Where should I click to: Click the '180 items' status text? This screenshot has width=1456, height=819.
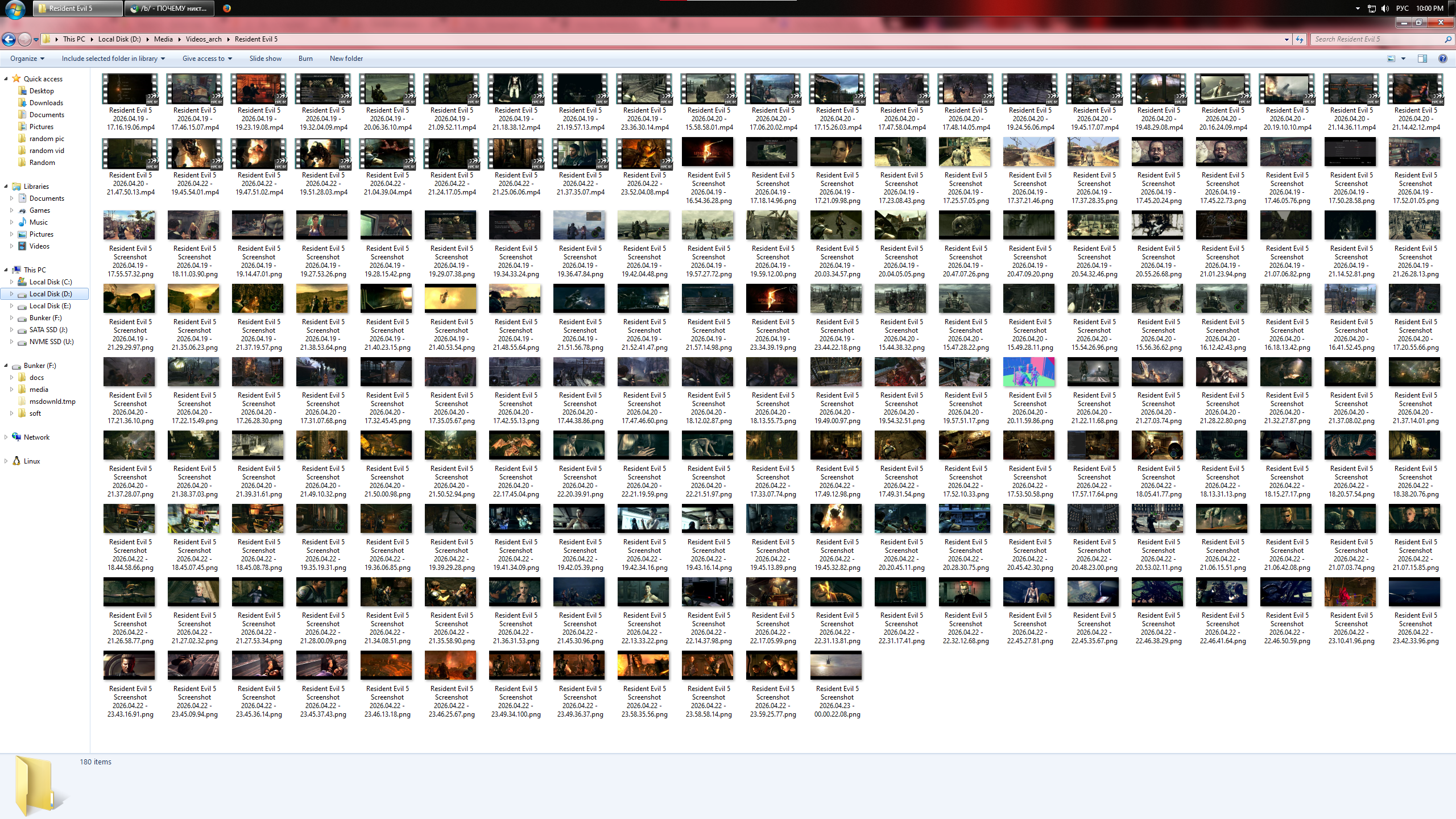click(x=96, y=762)
